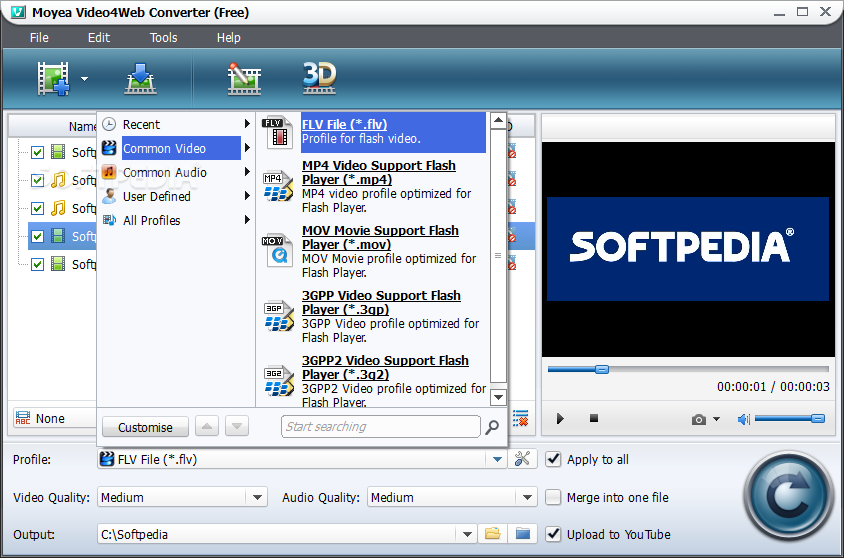Choose the FLV File (*.flv) profile
Screen dimensions: 844x558
[393, 132]
